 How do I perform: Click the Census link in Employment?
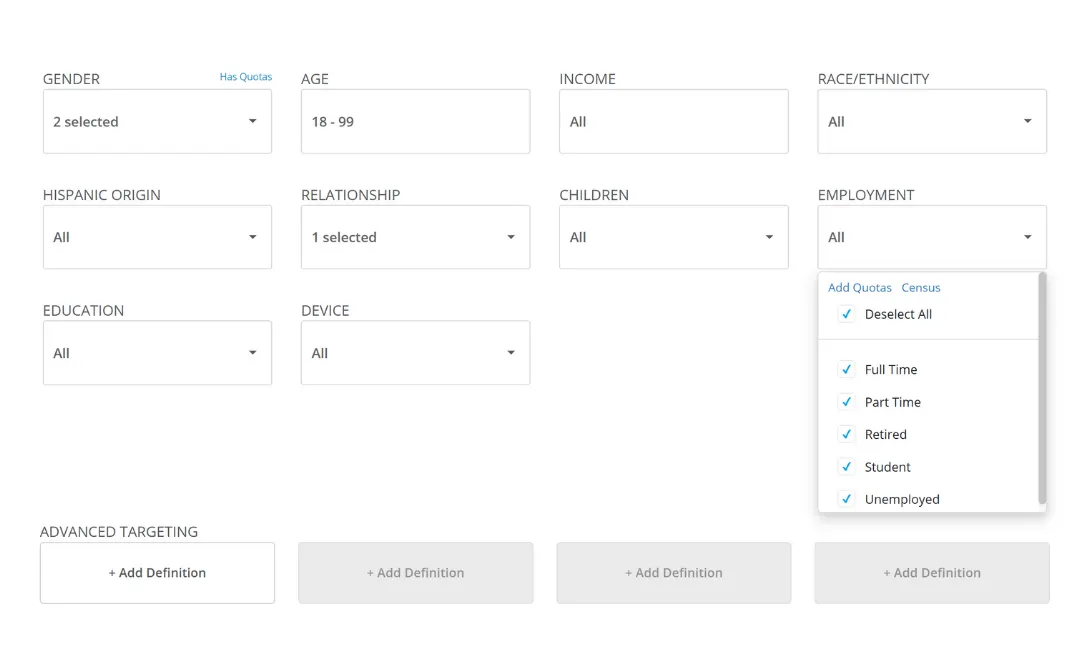click(920, 288)
